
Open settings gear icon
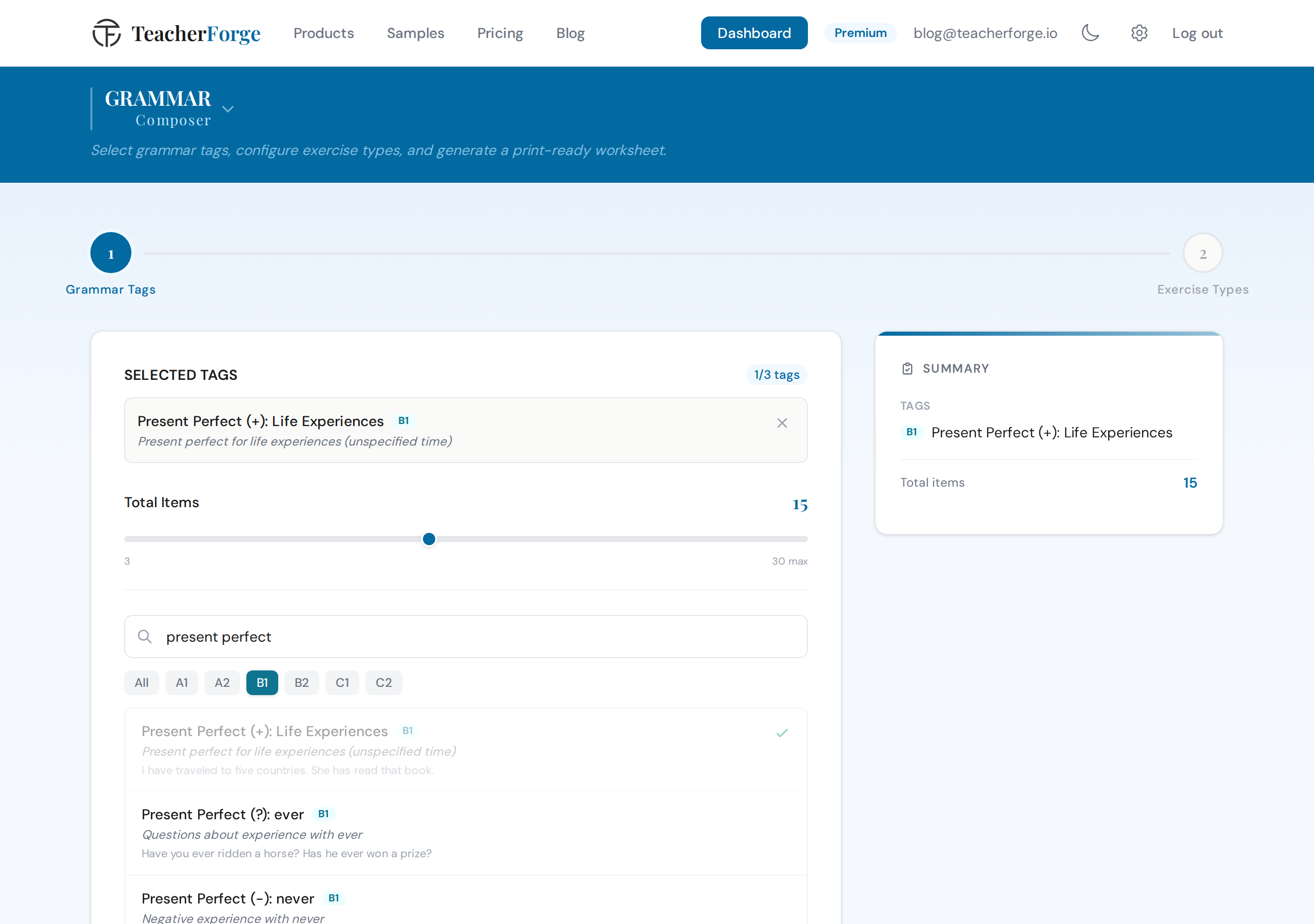pos(1139,33)
